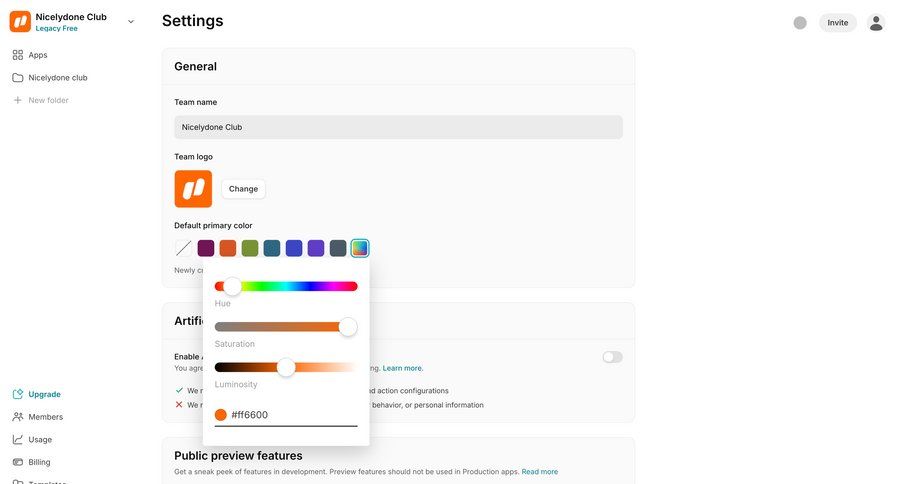Screen dimensions: 900x484
Task: Open the Upgrade icon in sidebar
Action: click(18, 394)
